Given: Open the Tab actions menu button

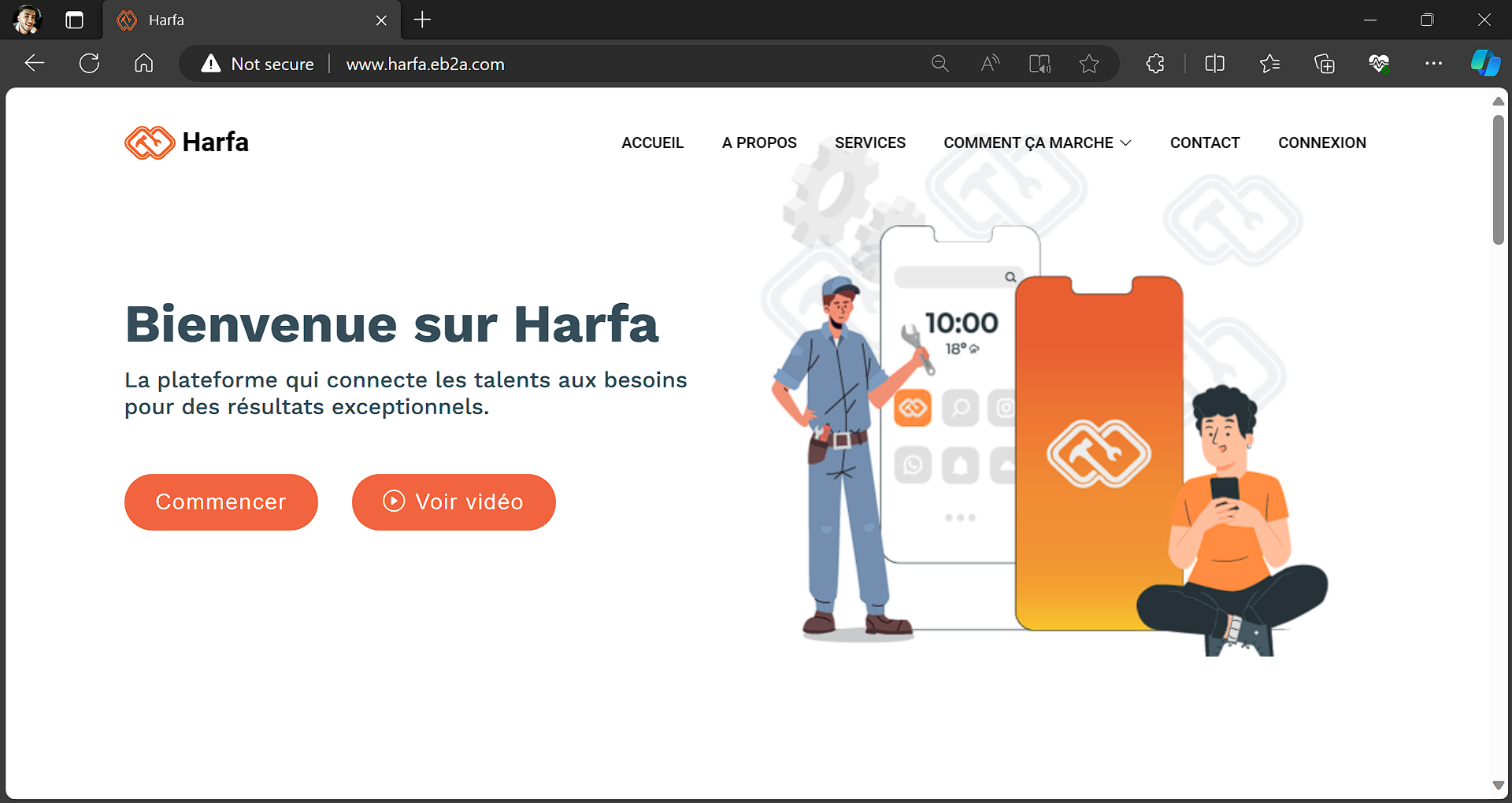Looking at the screenshot, I should (x=75, y=20).
